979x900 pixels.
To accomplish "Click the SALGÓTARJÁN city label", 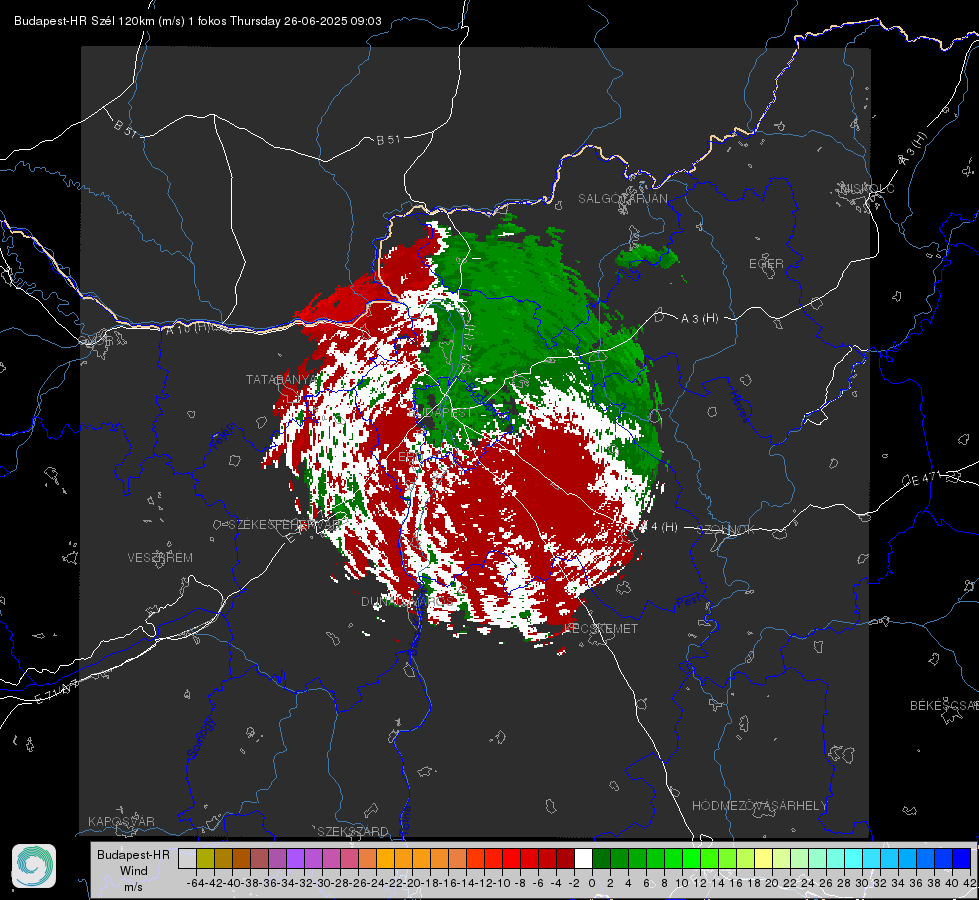I will 622,199.
